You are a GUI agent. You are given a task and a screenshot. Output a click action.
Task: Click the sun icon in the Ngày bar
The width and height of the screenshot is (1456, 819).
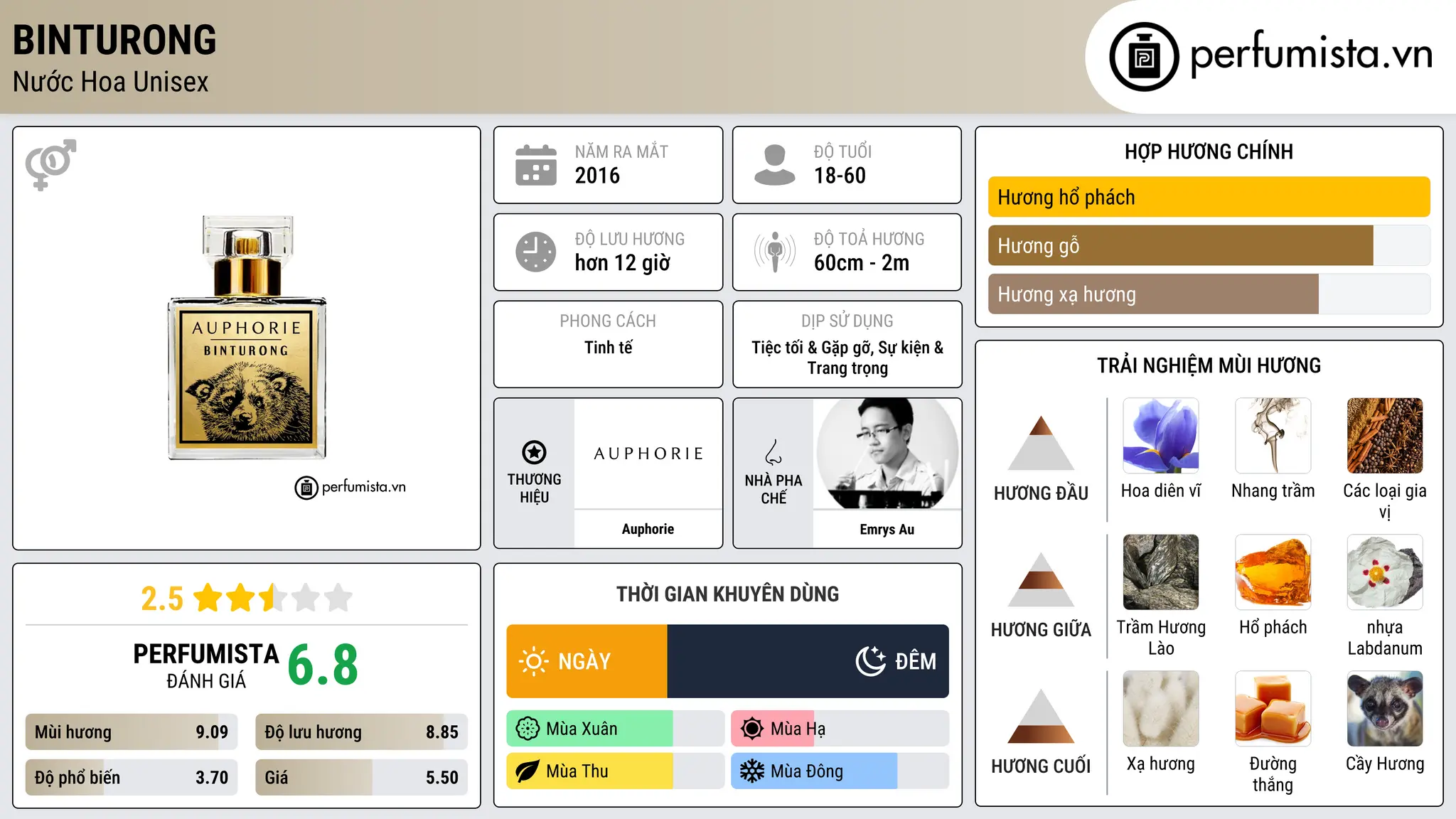coord(533,661)
